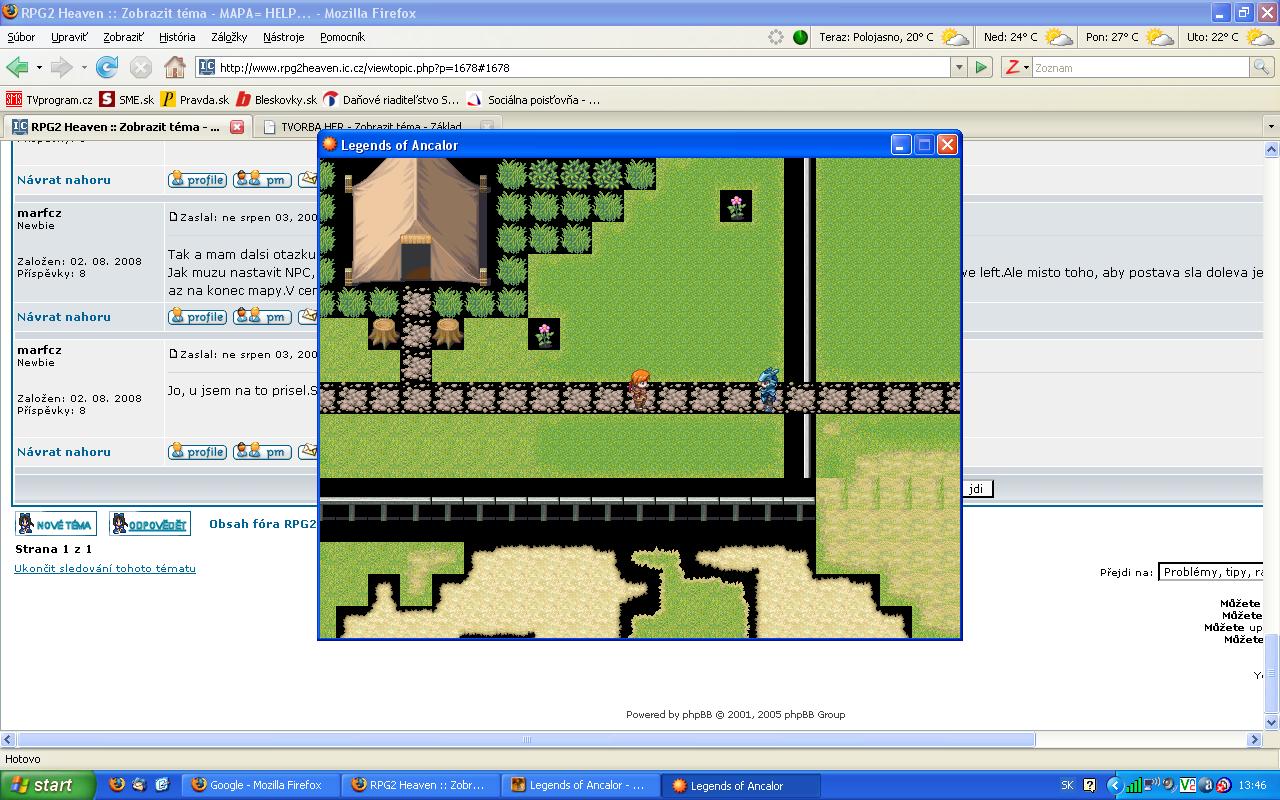Click the clock showing 13:46
The width and height of the screenshot is (1280, 800).
1252,785
